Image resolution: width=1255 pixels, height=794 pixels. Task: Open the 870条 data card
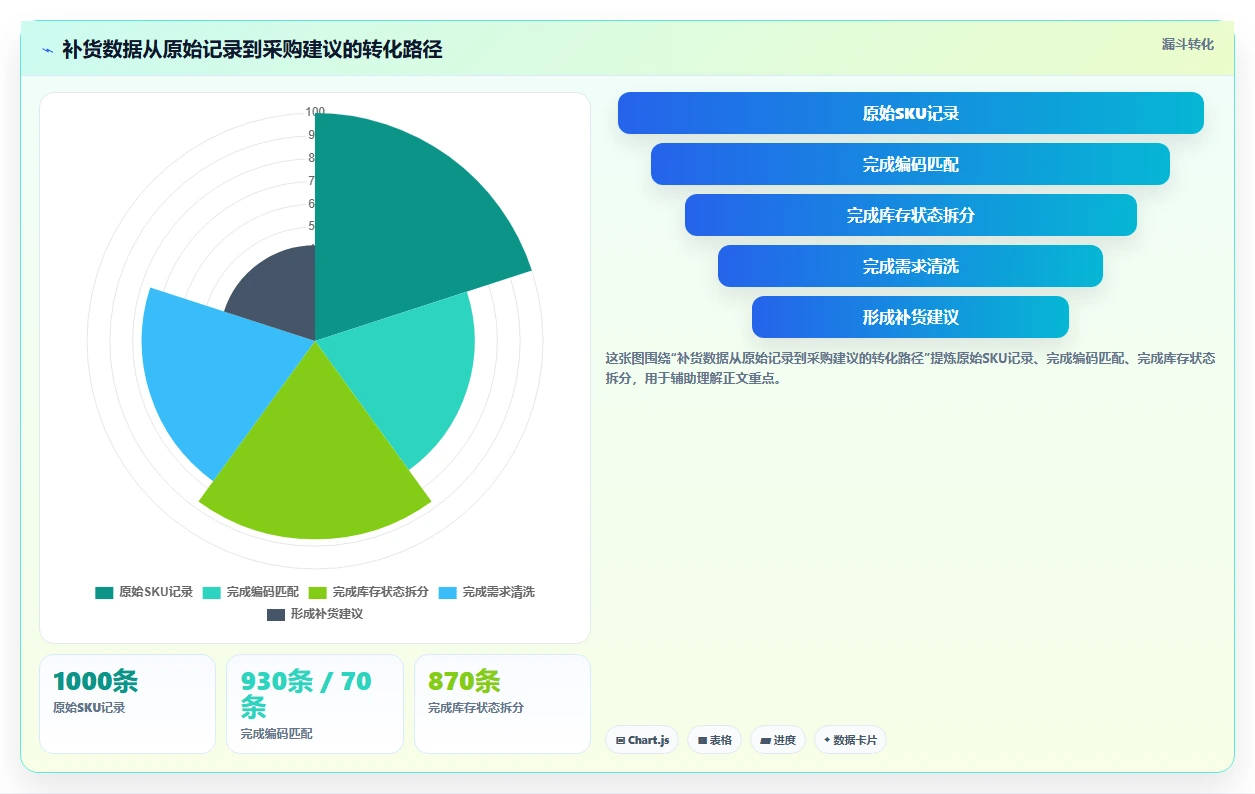point(502,704)
